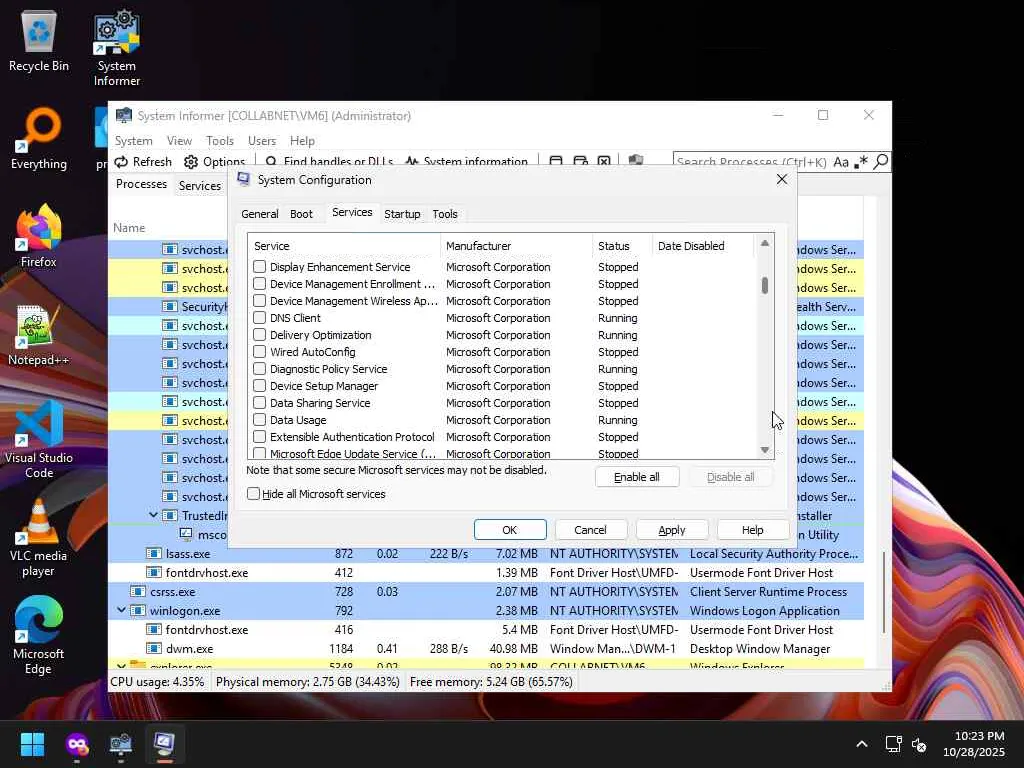1024x768 pixels.
Task: Click the network tray icon
Action: coord(893,744)
